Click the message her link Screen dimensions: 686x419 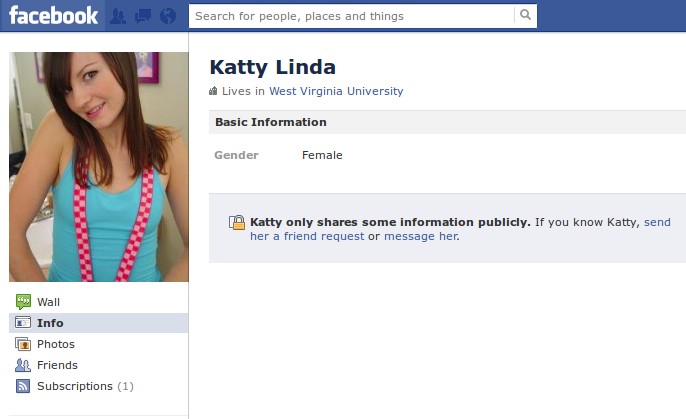421,236
